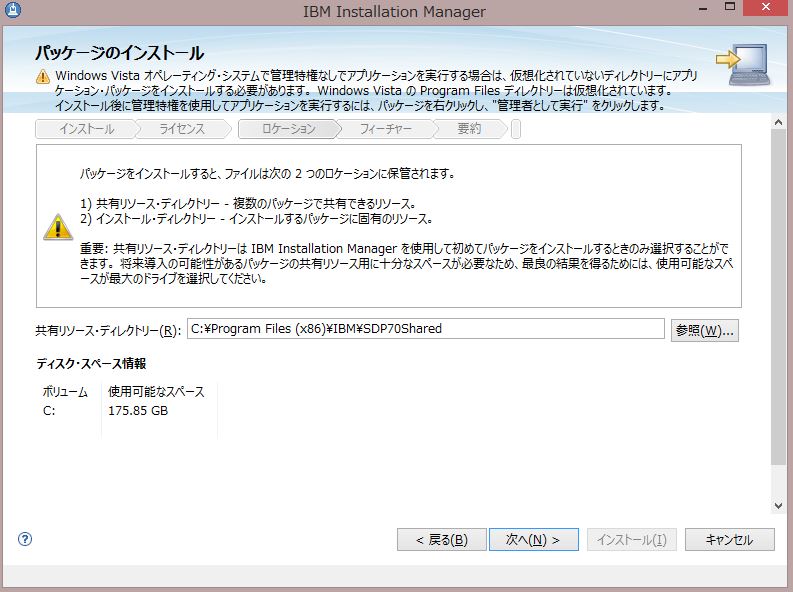793x592 pixels.
Task: Click the yellow warning icon in the header
Action: click(x=43, y=76)
